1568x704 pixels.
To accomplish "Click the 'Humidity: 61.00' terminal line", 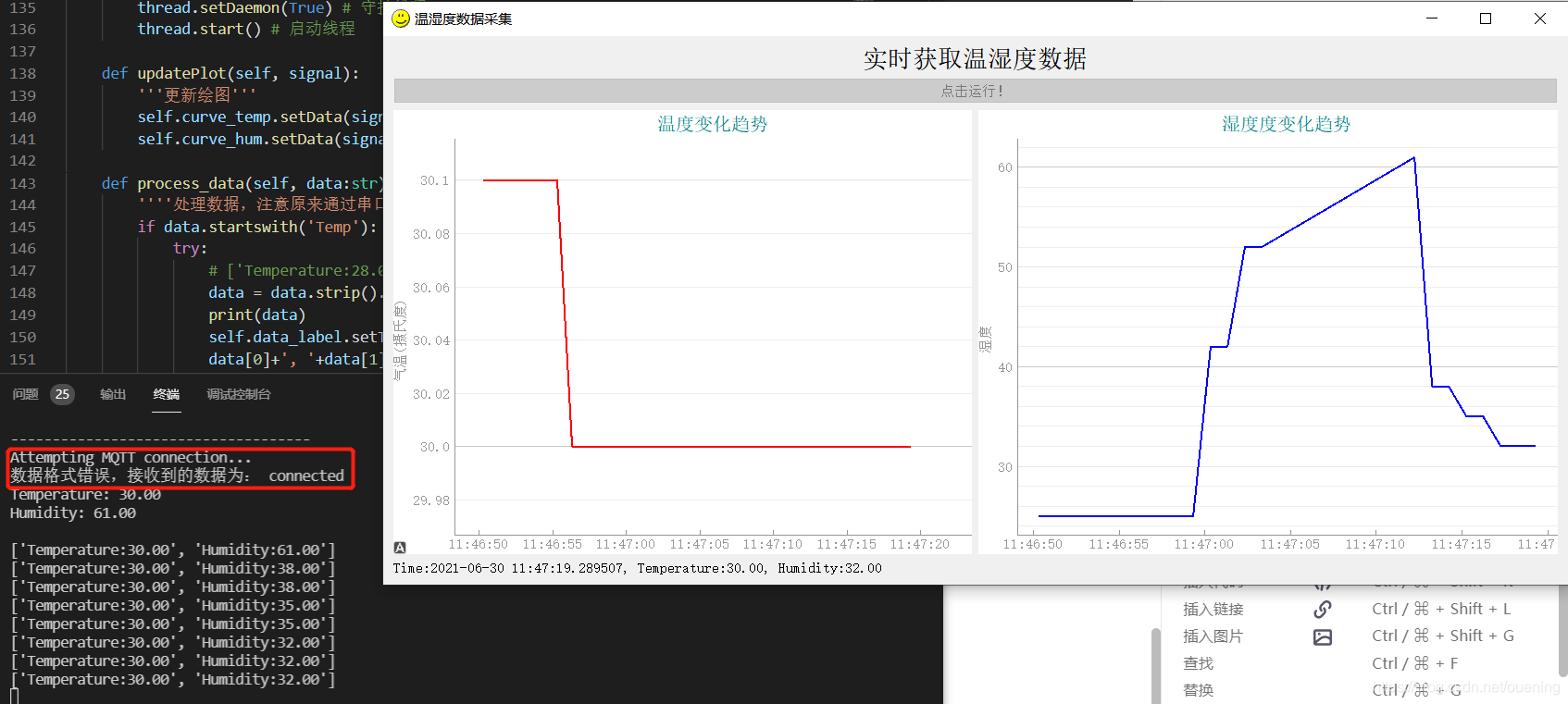I will (73, 513).
